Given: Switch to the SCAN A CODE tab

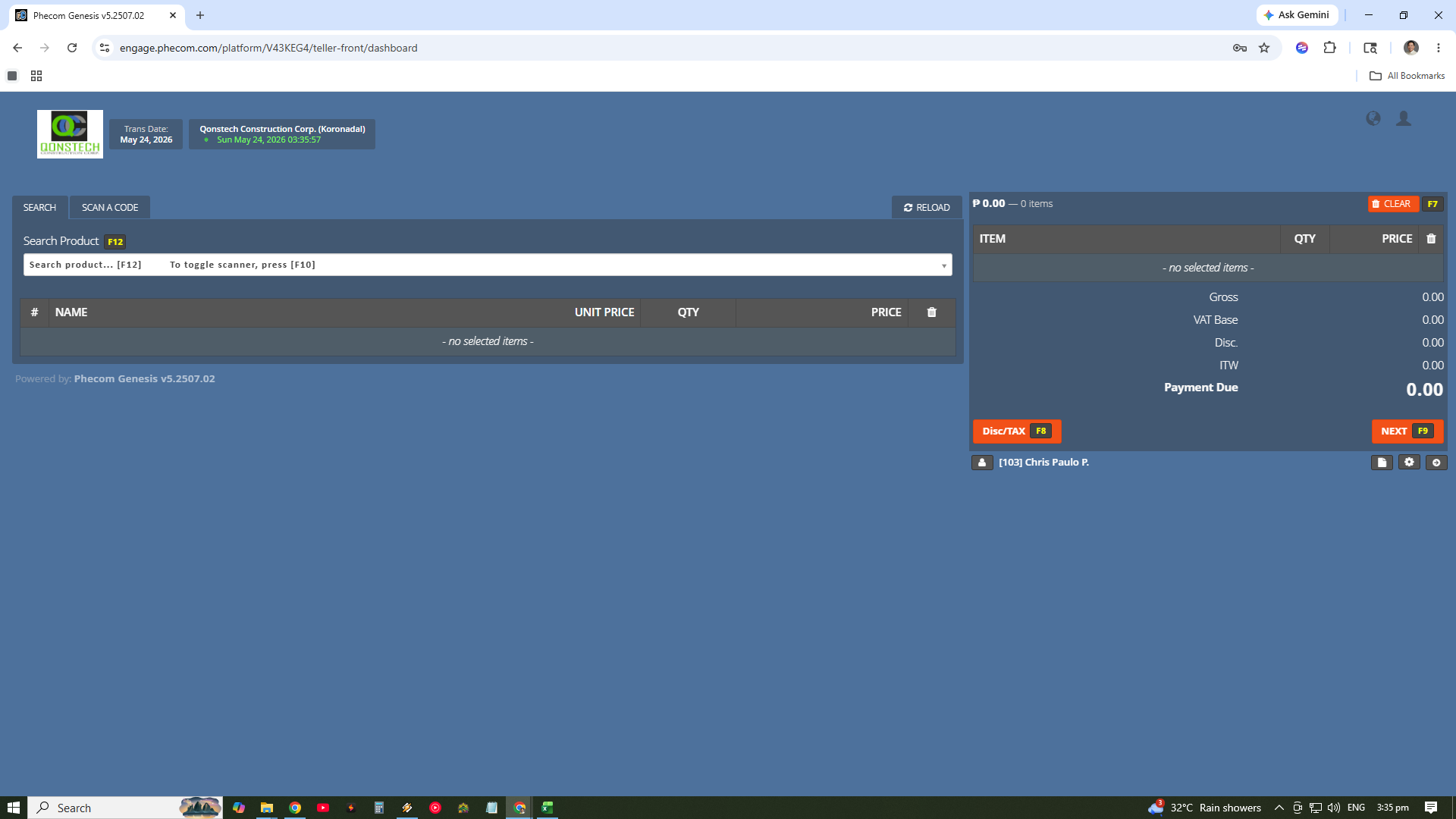Looking at the screenshot, I should click(x=110, y=207).
